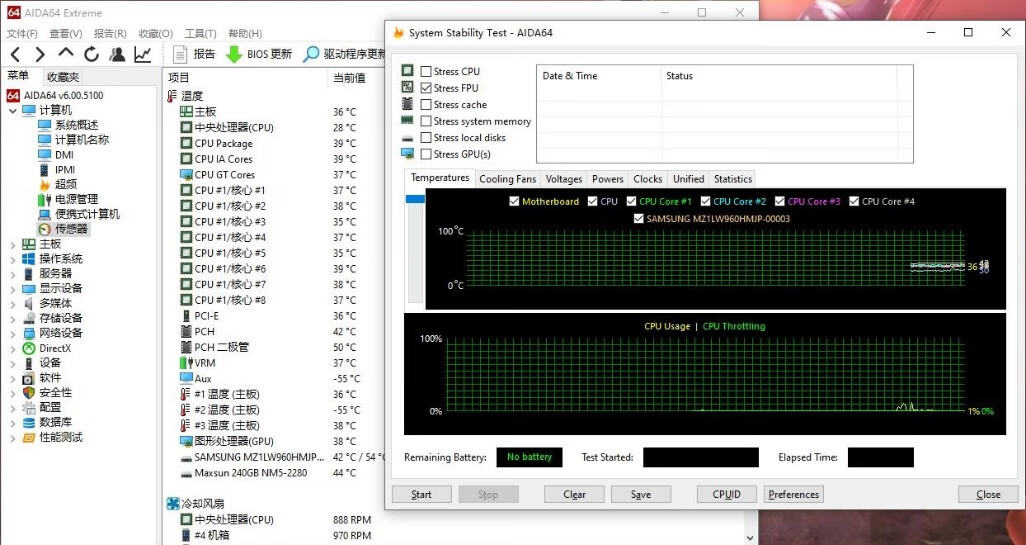The width and height of the screenshot is (1026, 545).
Task: Expand the 数据库 tree node arrow
Action: coord(13,423)
